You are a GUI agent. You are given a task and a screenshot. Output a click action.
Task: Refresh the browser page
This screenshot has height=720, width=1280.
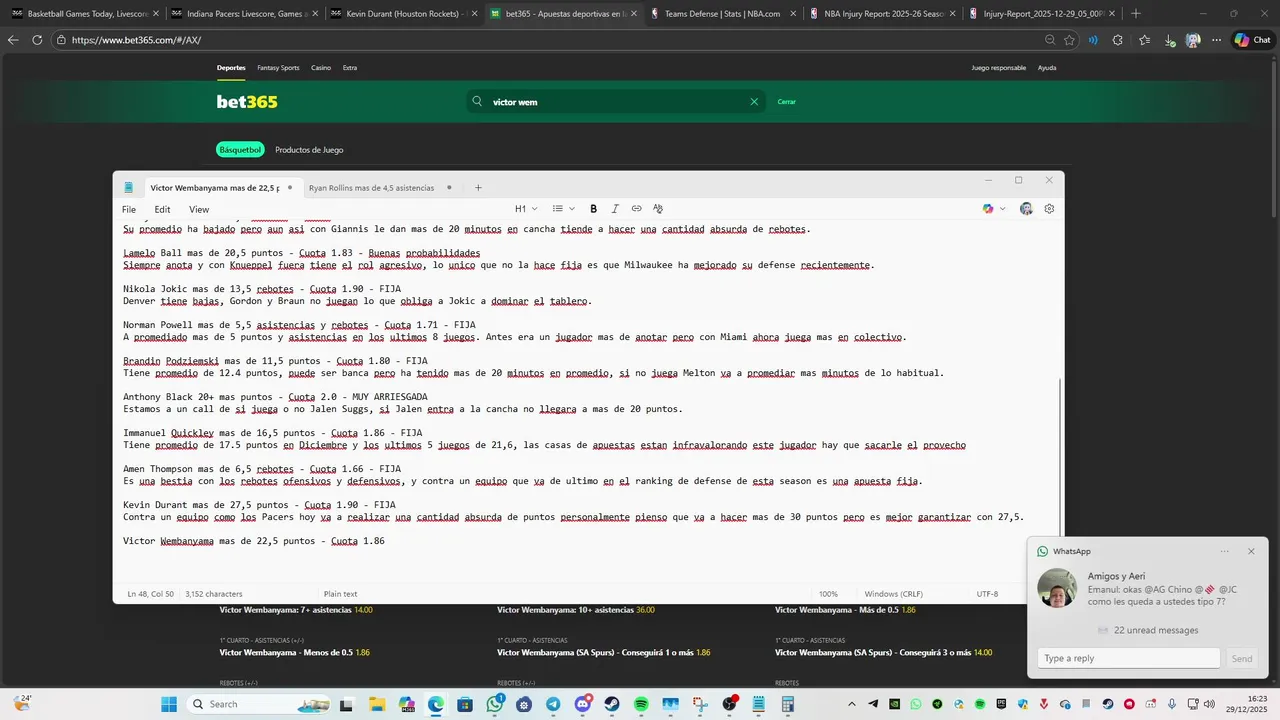coord(37,40)
